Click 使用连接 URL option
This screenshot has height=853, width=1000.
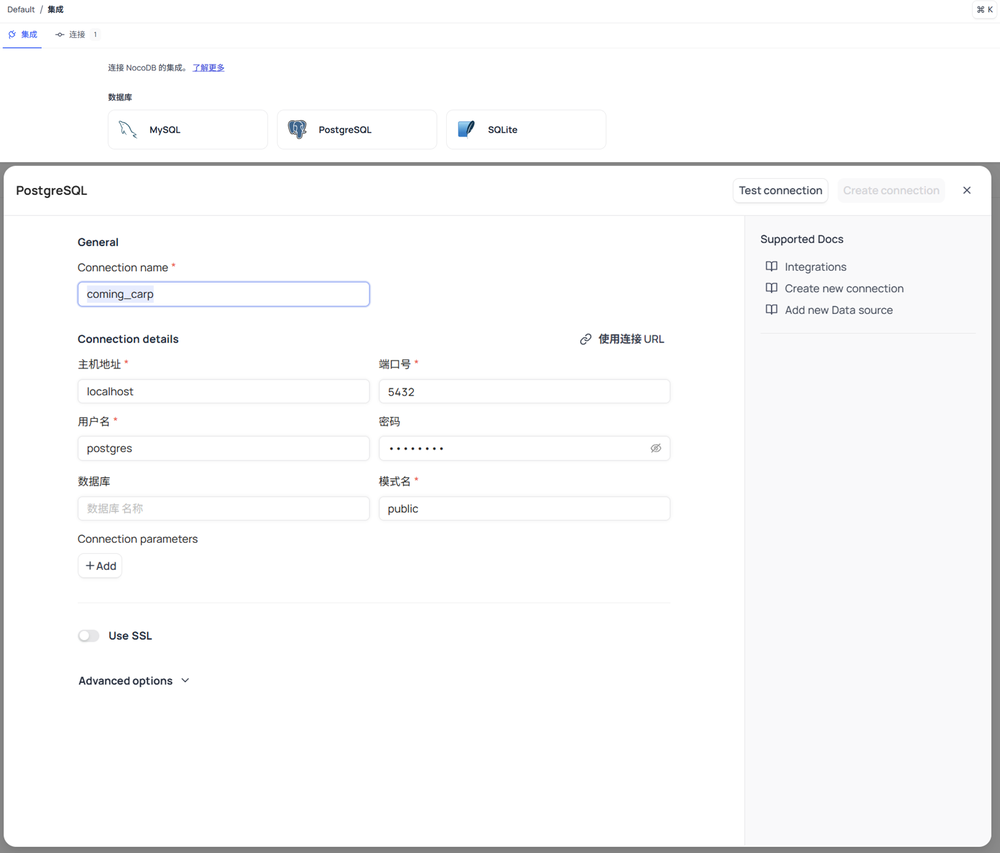pos(622,339)
